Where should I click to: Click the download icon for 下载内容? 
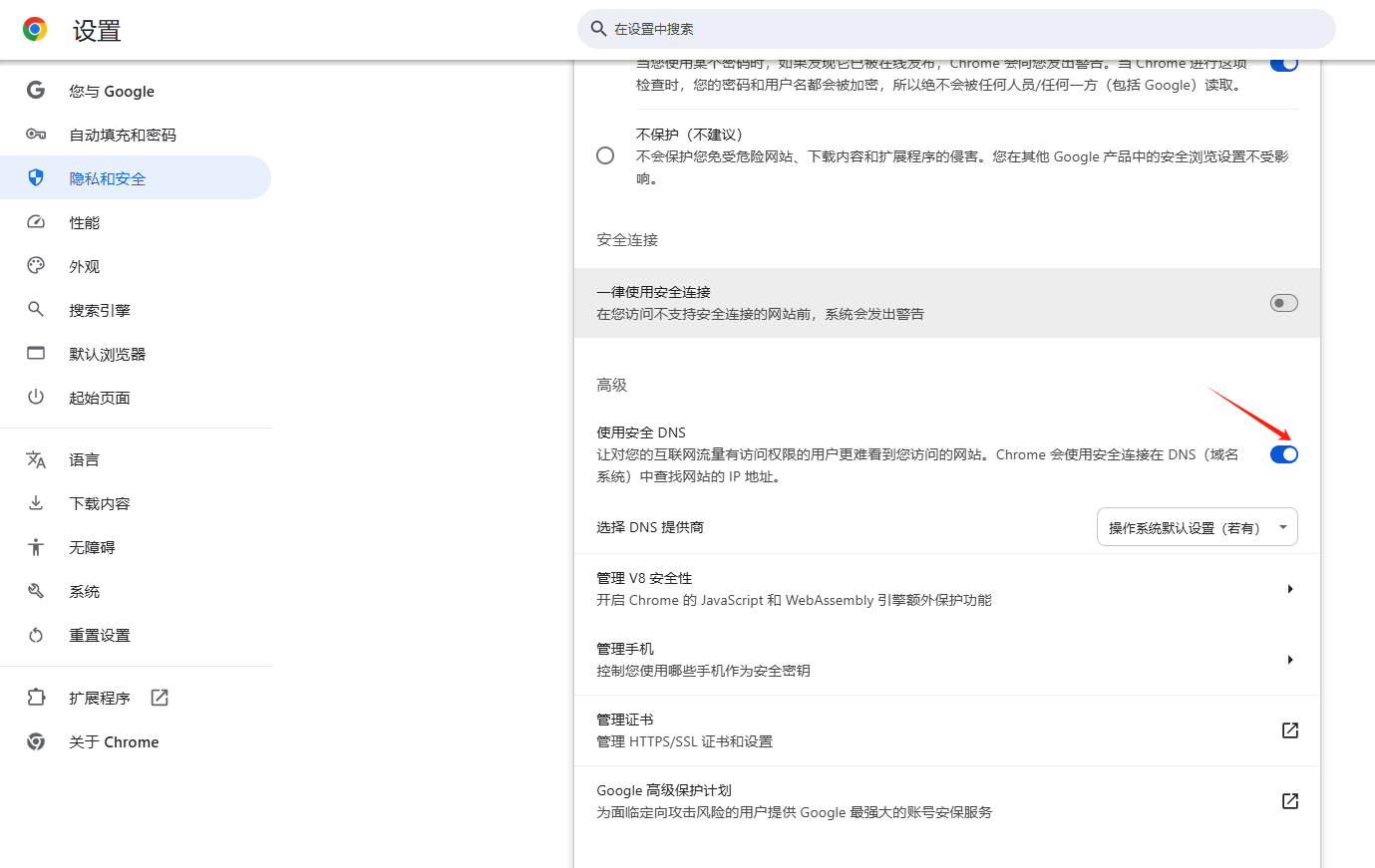tap(36, 503)
